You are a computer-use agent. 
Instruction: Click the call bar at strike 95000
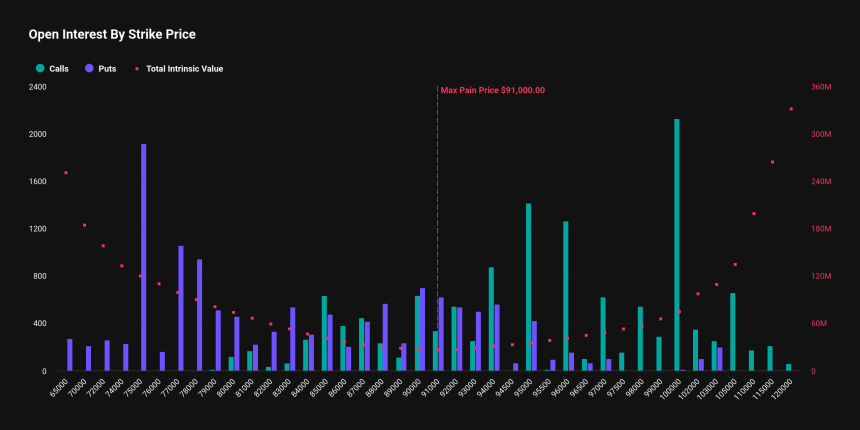[529, 287]
